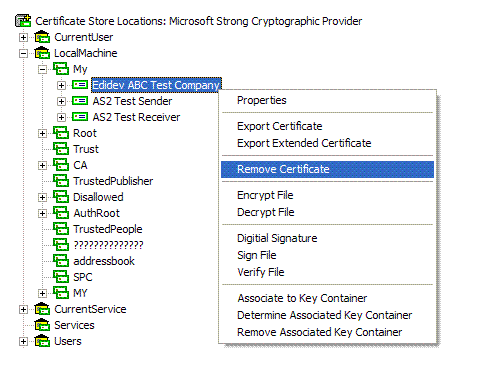Expand the AuthRoot store node
480x372 pixels.
pyautogui.click(x=42, y=213)
